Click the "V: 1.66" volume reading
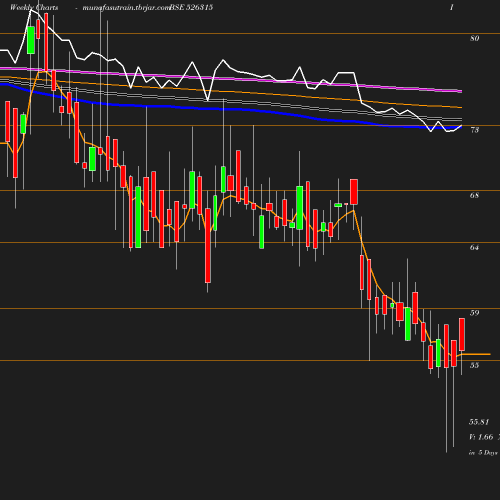 point(481,437)
